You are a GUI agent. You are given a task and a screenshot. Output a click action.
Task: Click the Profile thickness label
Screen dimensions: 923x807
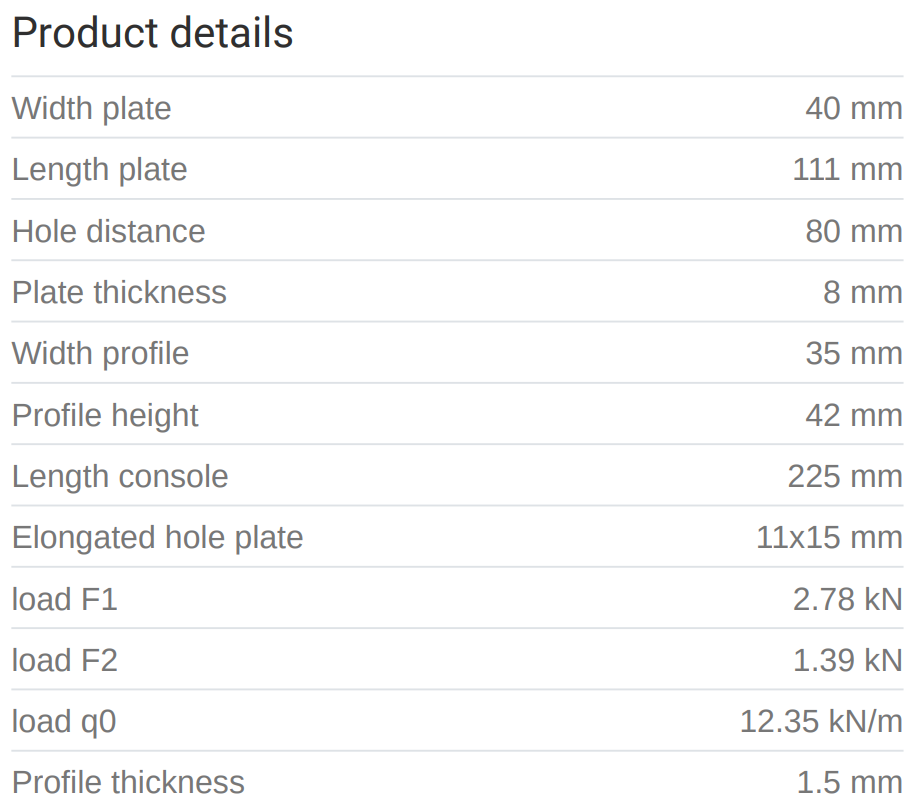(x=128, y=782)
